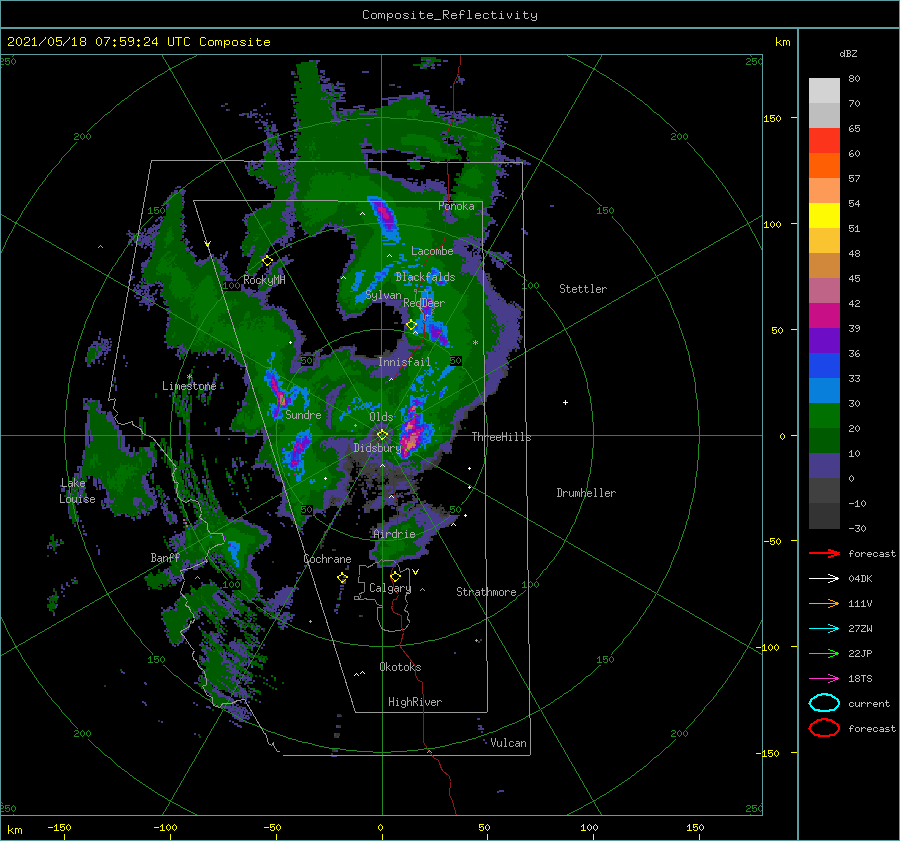Click the Cochrane label
This screenshot has width=900, height=841.
pyautogui.click(x=327, y=559)
